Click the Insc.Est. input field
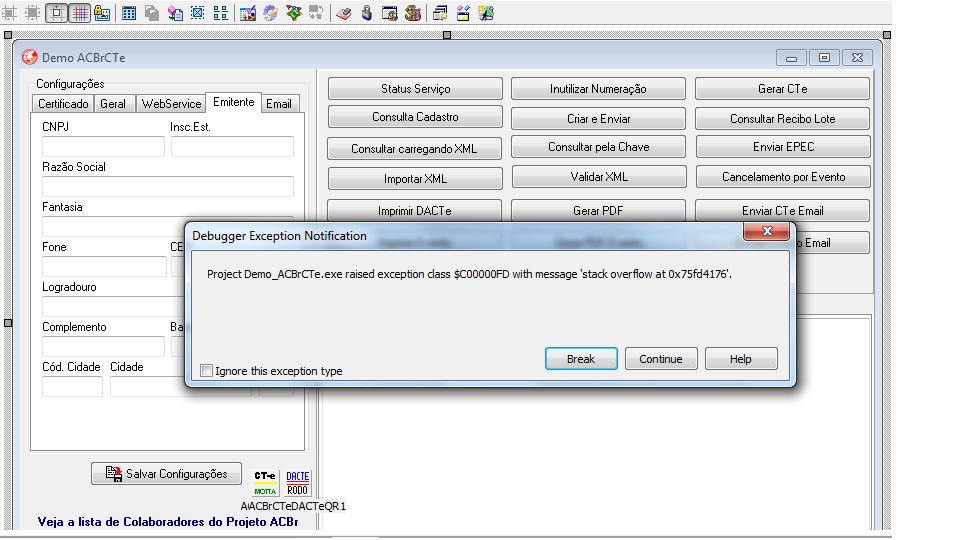This screenshot has width=960, height=540. 232,146
